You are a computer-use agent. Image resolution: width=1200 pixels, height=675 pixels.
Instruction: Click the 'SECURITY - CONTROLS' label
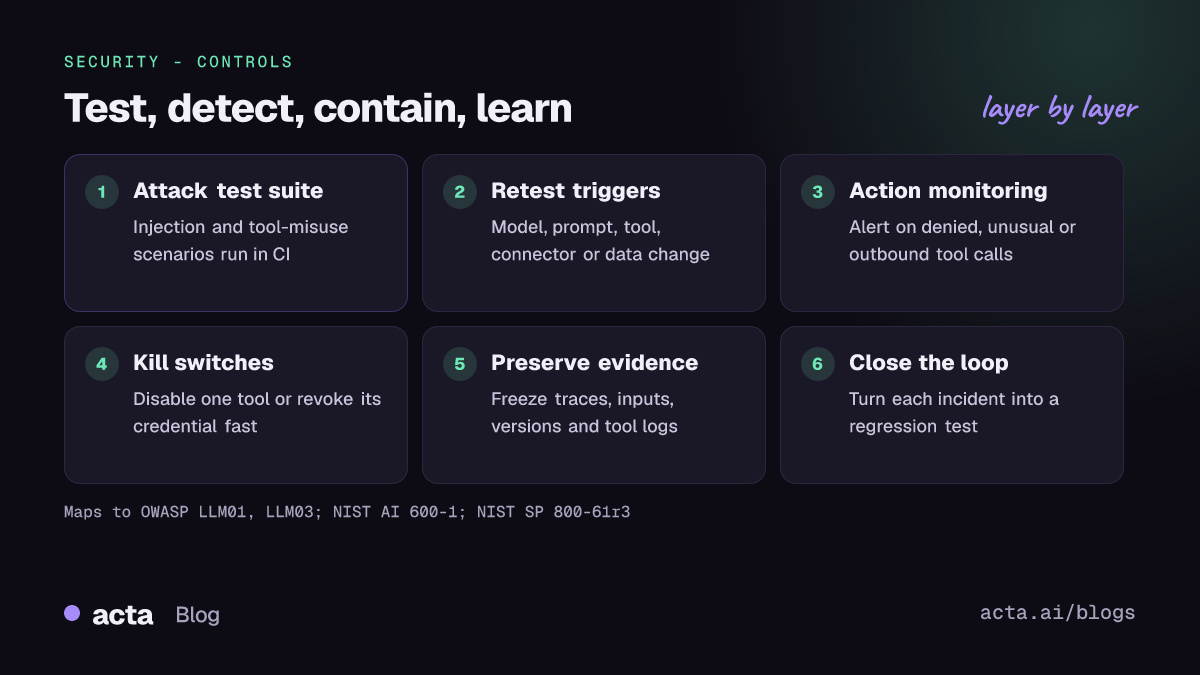point(178,62)
